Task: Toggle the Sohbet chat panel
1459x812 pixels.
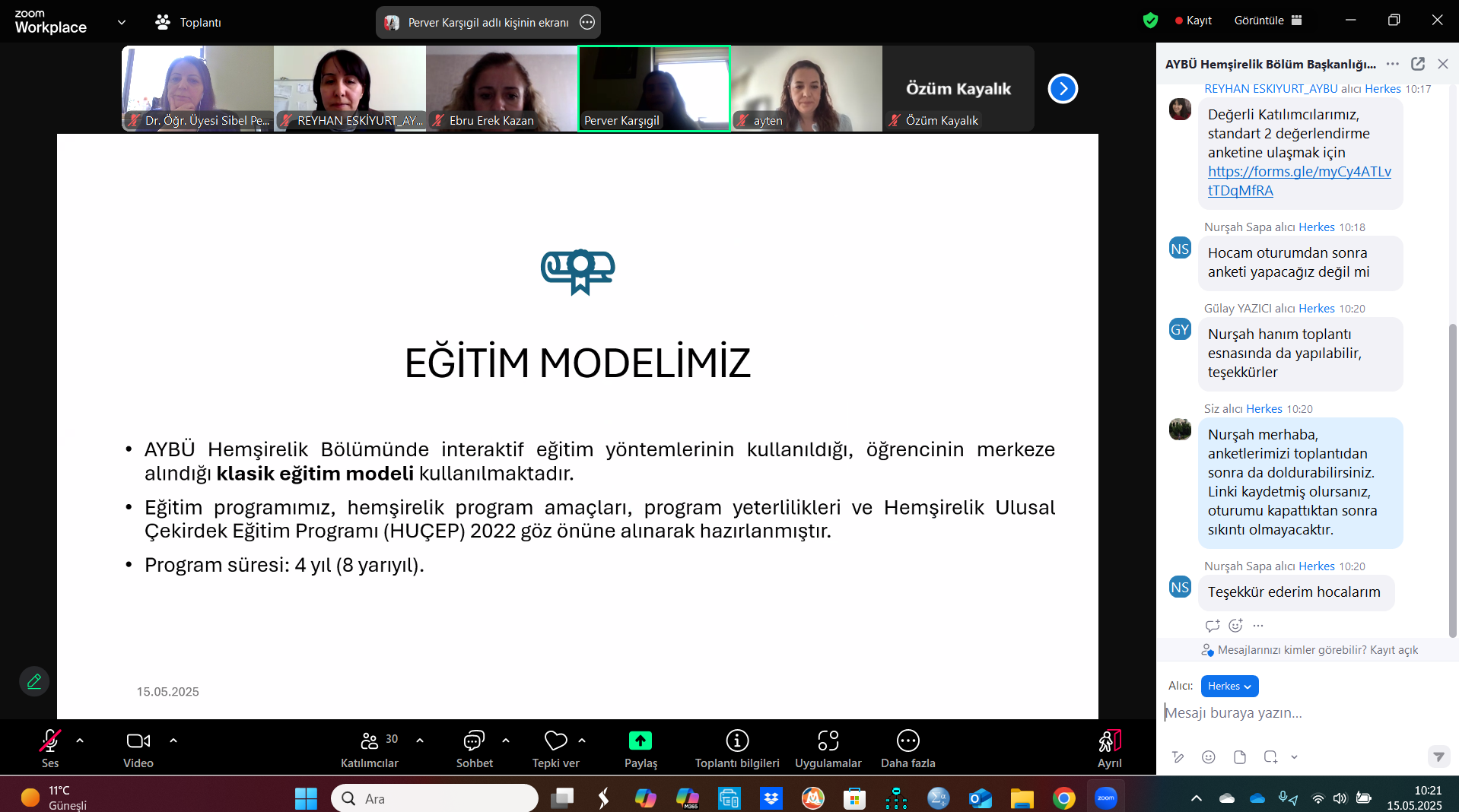Action: (474, 741)
